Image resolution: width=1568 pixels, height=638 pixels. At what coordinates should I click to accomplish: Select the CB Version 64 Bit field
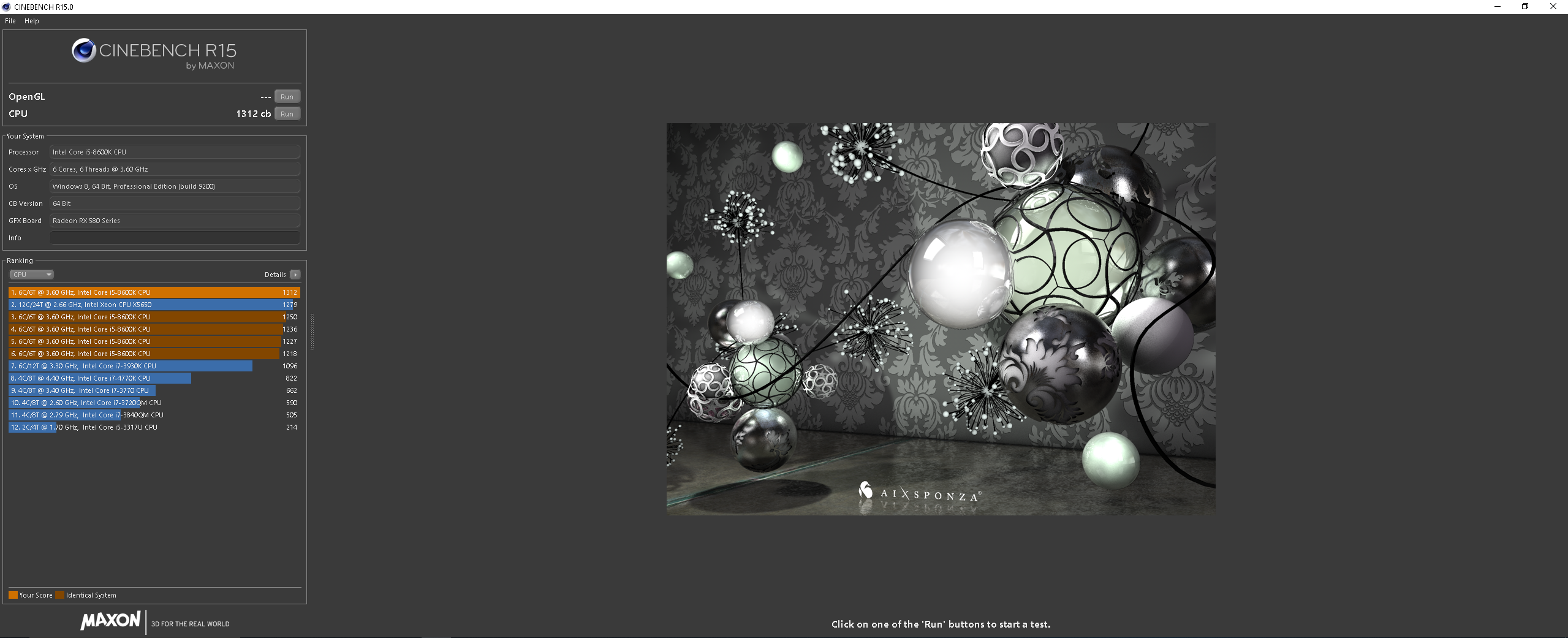pyautogui.click(x=175, y=203)
